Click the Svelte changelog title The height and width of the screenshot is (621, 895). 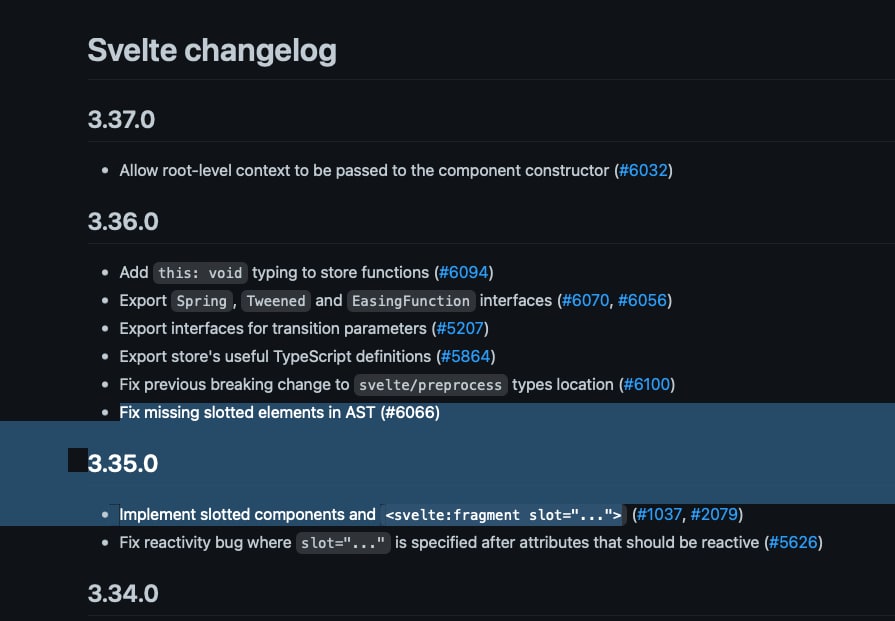coord(212,50)
